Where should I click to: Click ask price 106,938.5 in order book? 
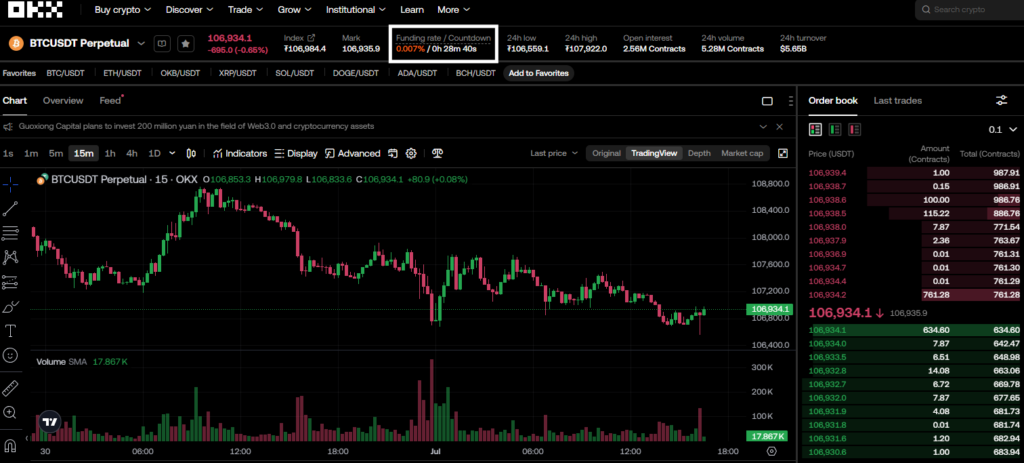[826, 214]
